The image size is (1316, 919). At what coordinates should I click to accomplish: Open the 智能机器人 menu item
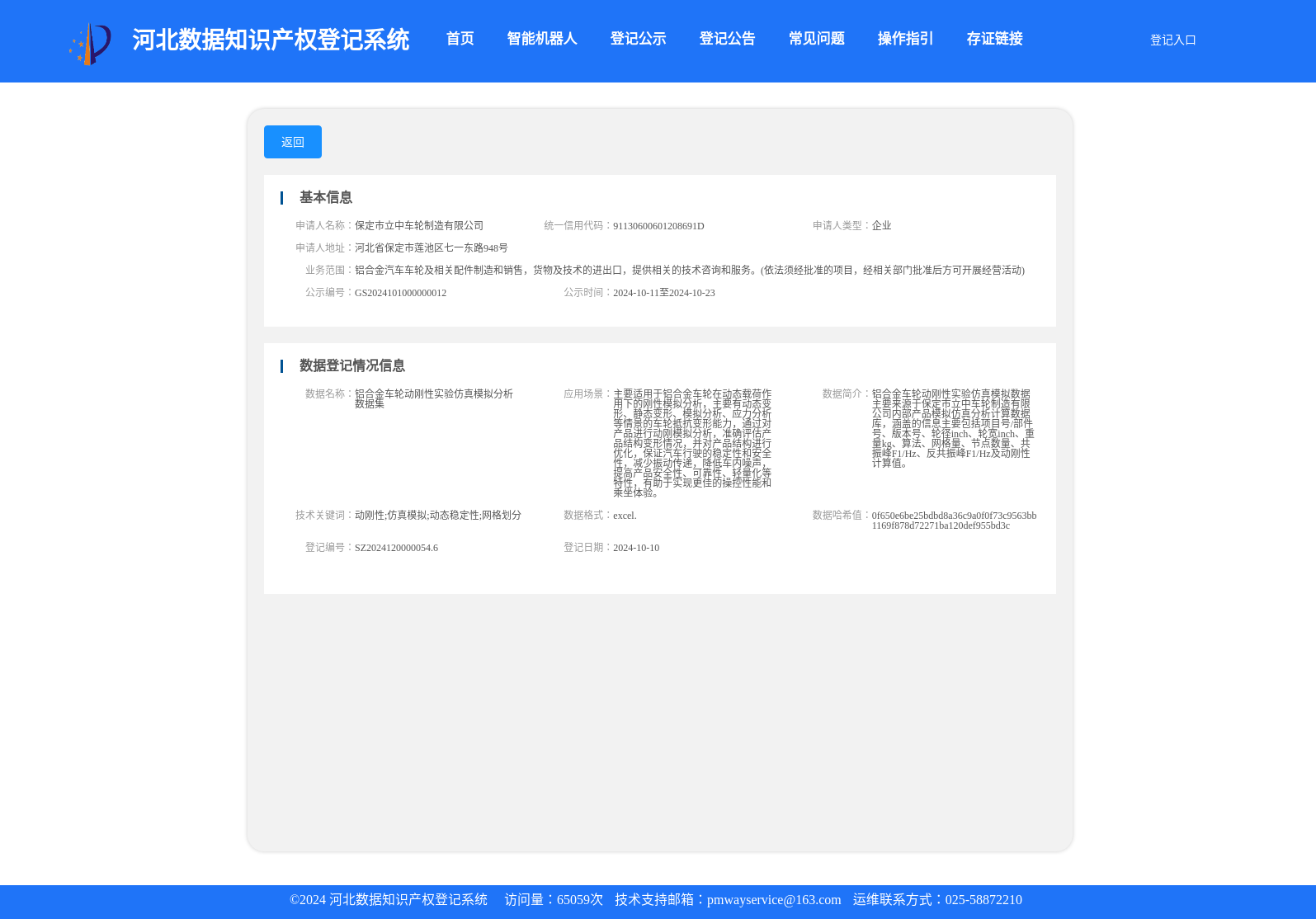pyautogui.click(x=541, y=39)
